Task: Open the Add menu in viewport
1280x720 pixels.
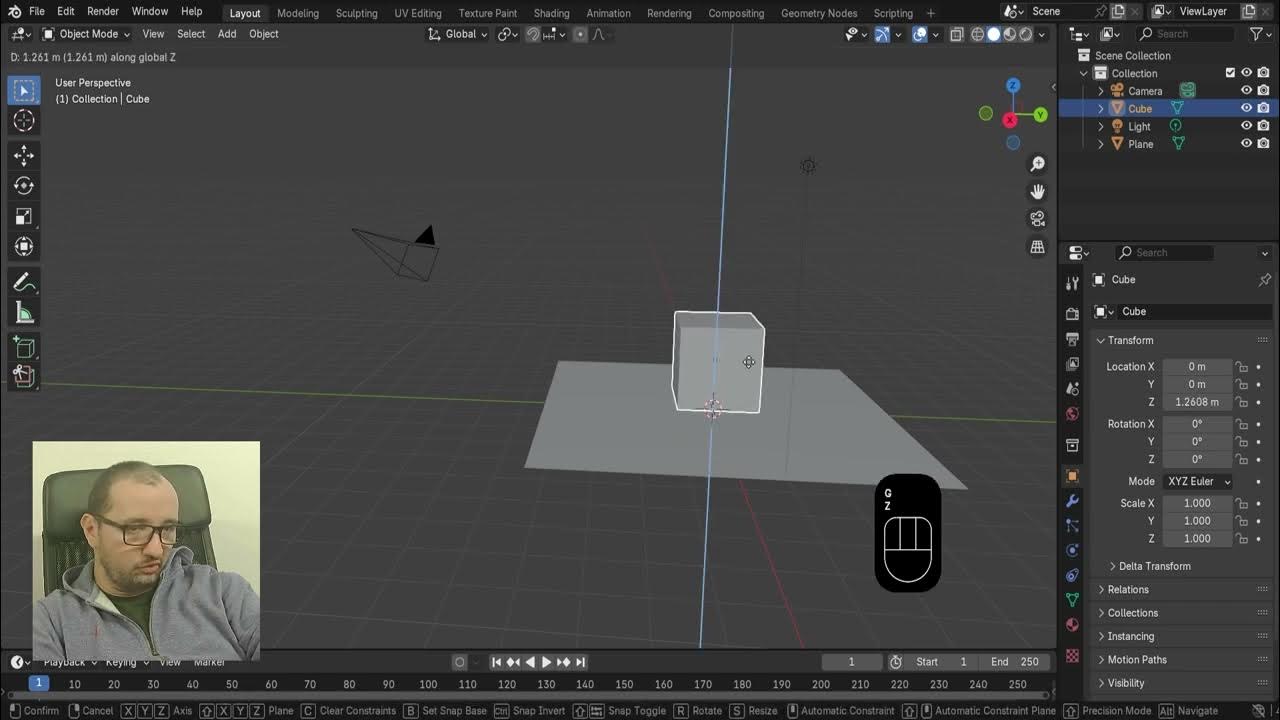Action: click(227, 34)
